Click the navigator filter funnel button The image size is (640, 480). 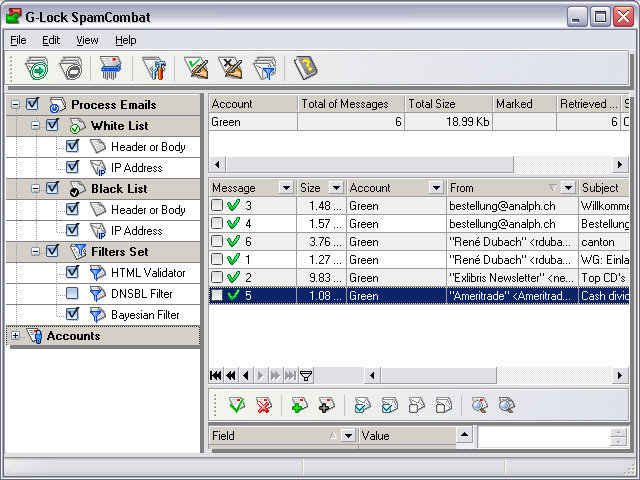(306, 375)
